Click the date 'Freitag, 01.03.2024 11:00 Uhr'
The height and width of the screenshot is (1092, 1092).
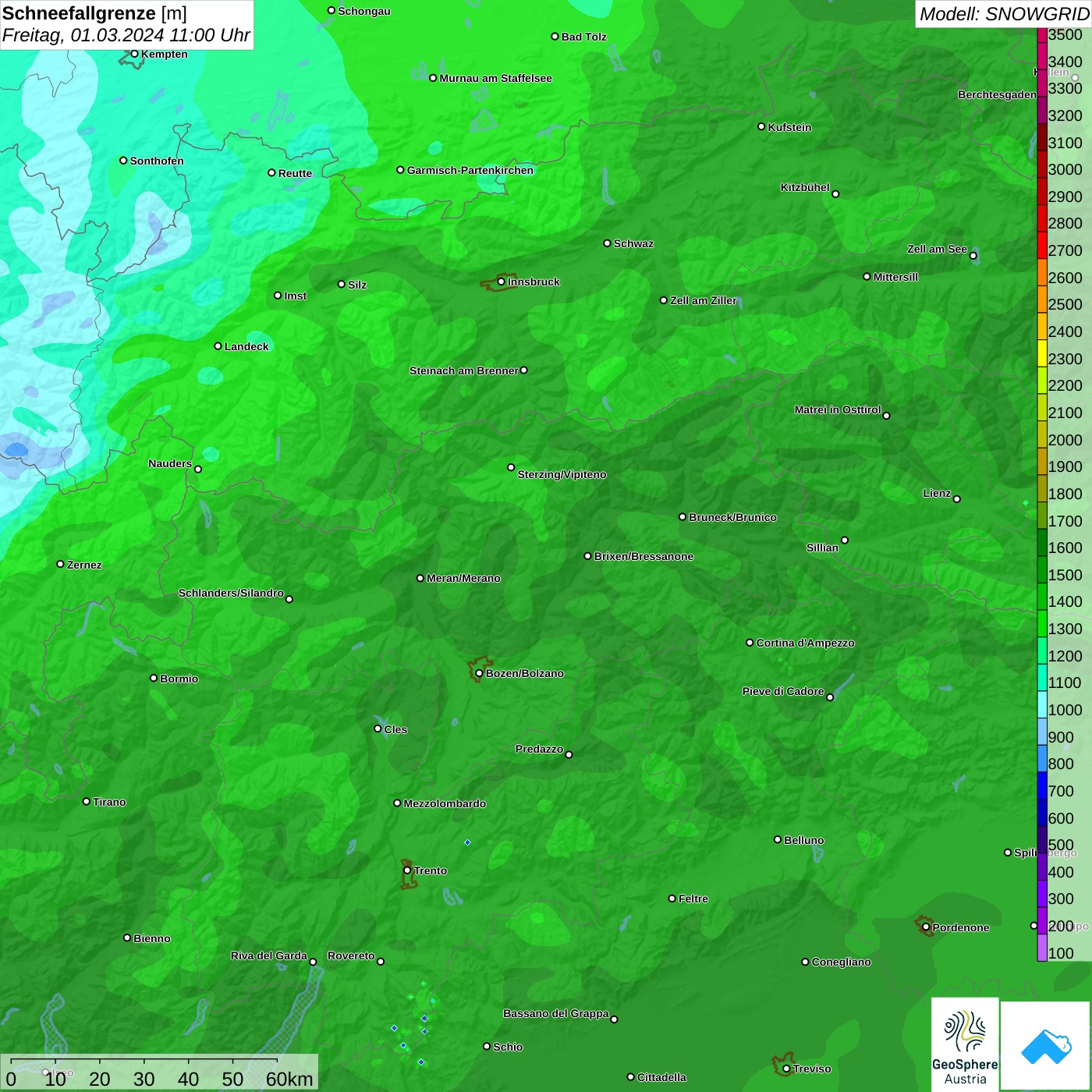[x=126, y=35]
